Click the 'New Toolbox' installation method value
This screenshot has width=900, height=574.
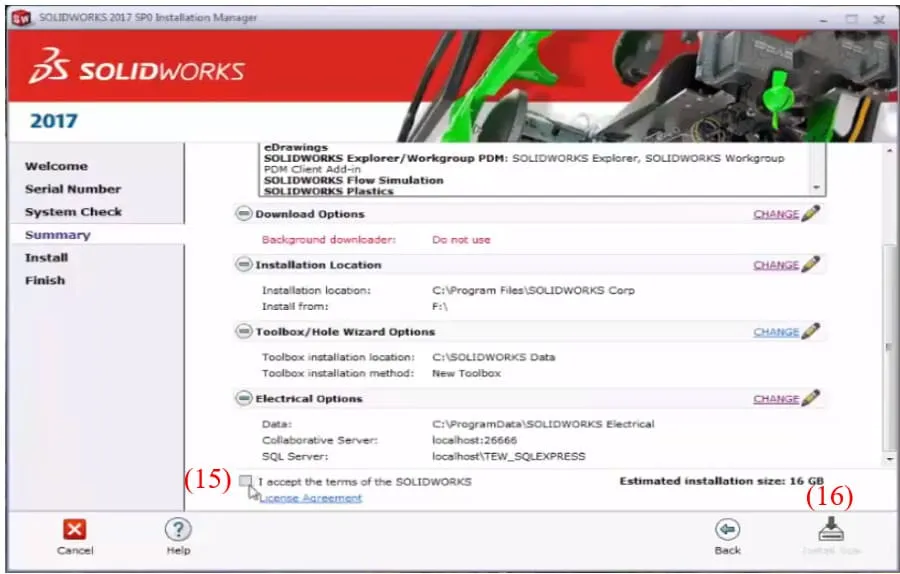pyautogui.click(x=466, y=373)
